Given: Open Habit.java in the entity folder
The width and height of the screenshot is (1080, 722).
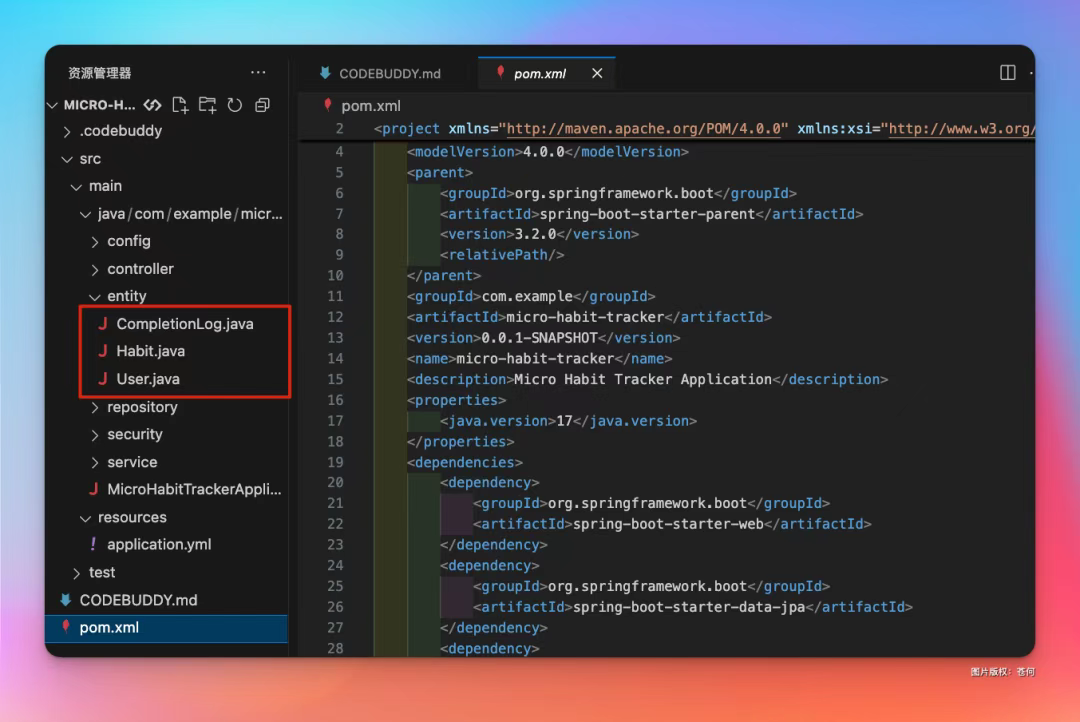Looking at the screenshot, I should pyautogui.click(x=150, y=351).
